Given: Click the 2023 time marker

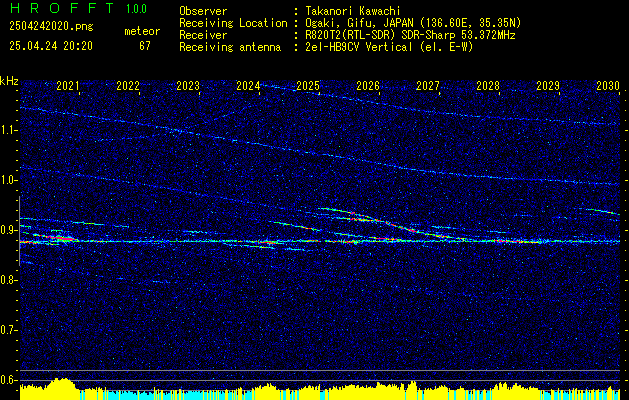Looking at the screenshot, I should [x=188, y=86].
